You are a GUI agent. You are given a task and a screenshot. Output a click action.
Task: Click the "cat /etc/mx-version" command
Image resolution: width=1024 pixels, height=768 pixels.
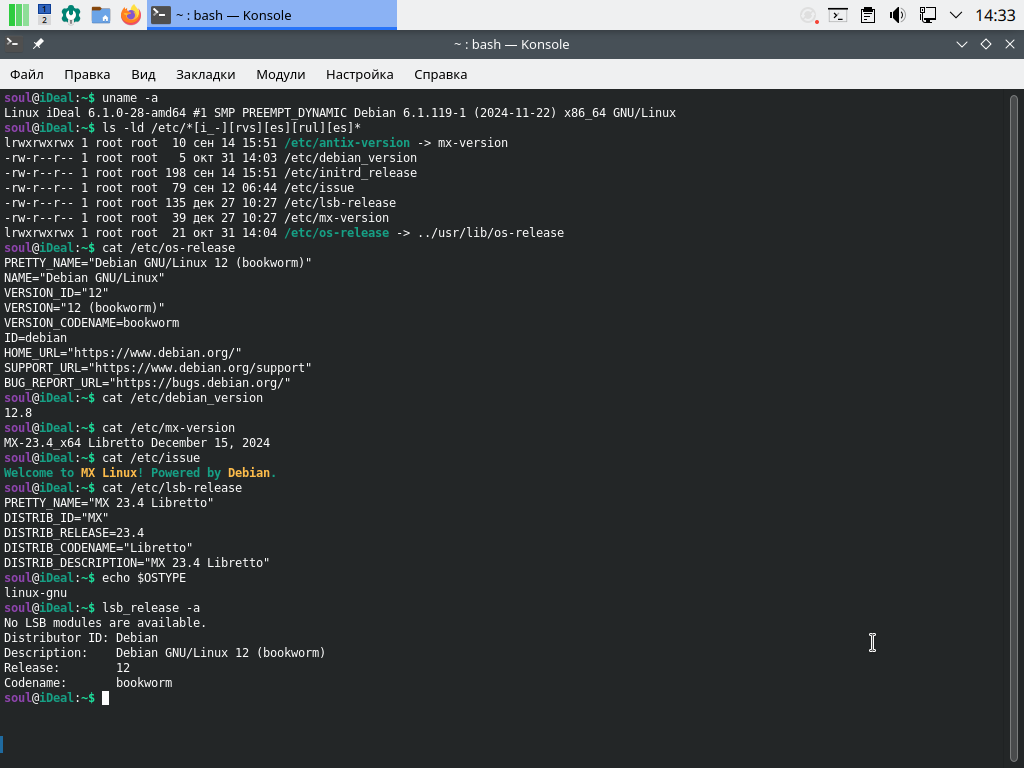pyautogui.click(x=168, y=428)
